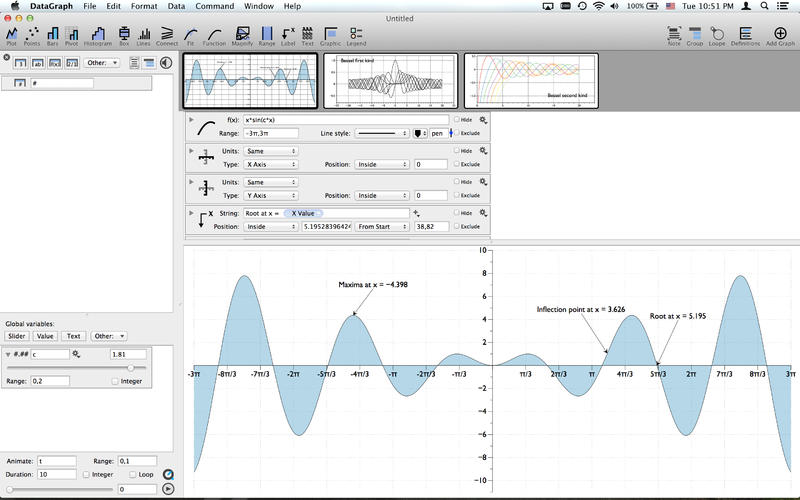800x500 pixels.
Task: Select the Magnify tool
Action: tap(242, 36)
